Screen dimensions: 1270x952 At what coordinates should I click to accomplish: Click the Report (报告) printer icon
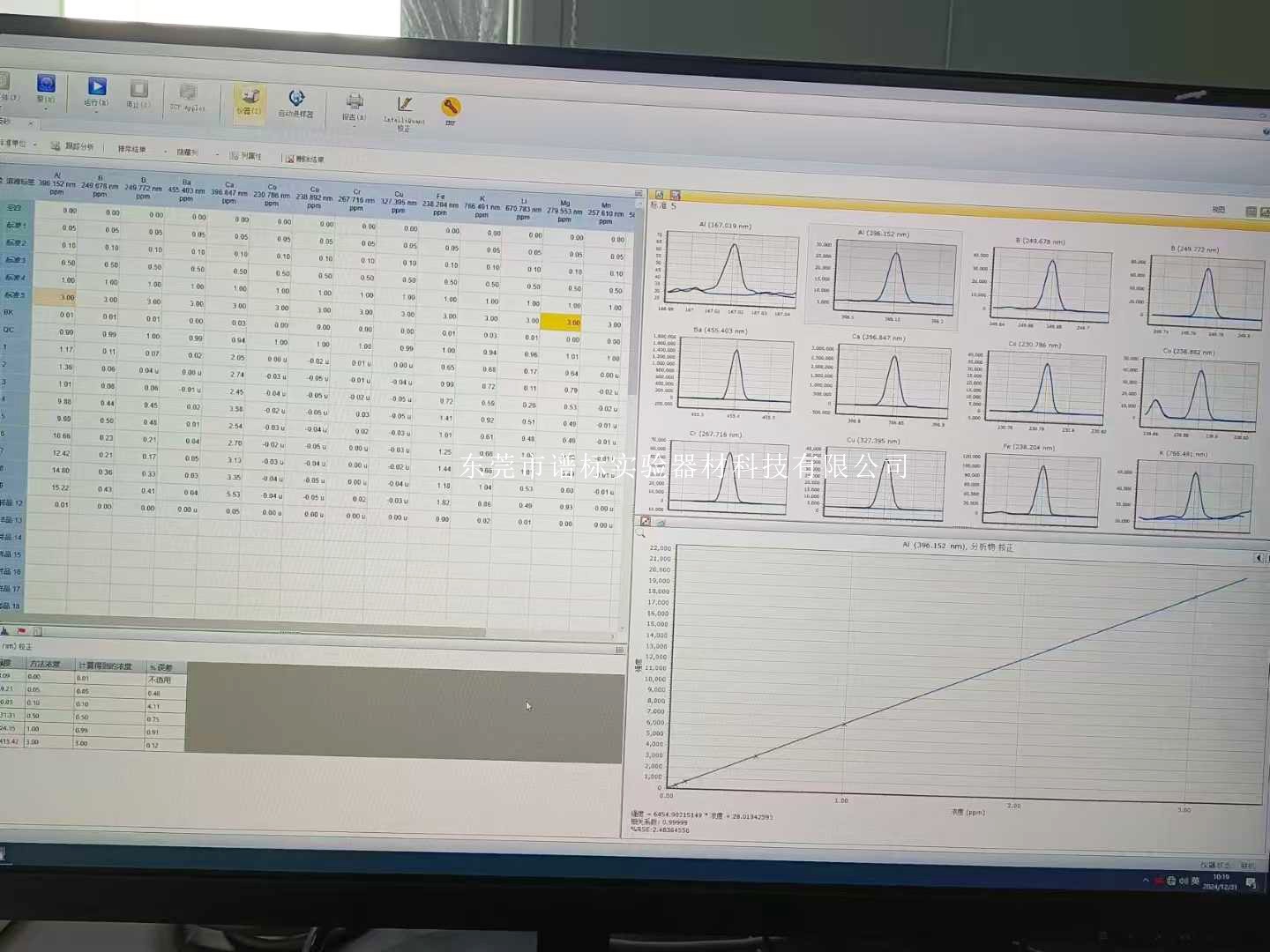355,101
